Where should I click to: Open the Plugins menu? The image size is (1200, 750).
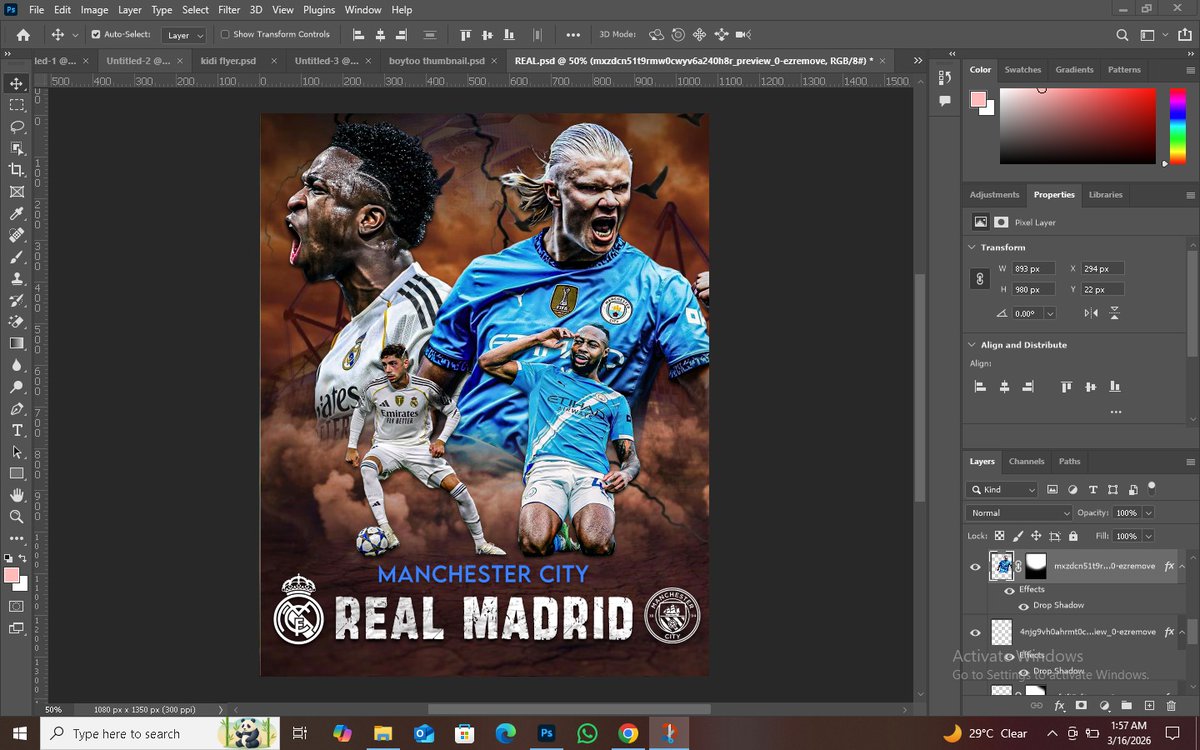click(x=319, y=10)
